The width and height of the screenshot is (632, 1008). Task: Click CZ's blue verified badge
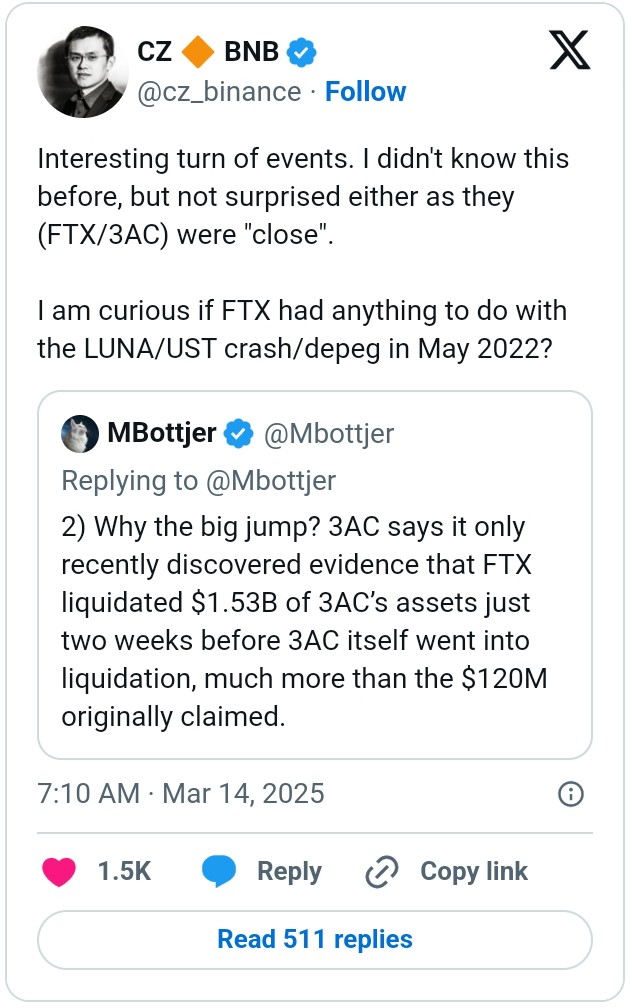[x=303, y=50]
